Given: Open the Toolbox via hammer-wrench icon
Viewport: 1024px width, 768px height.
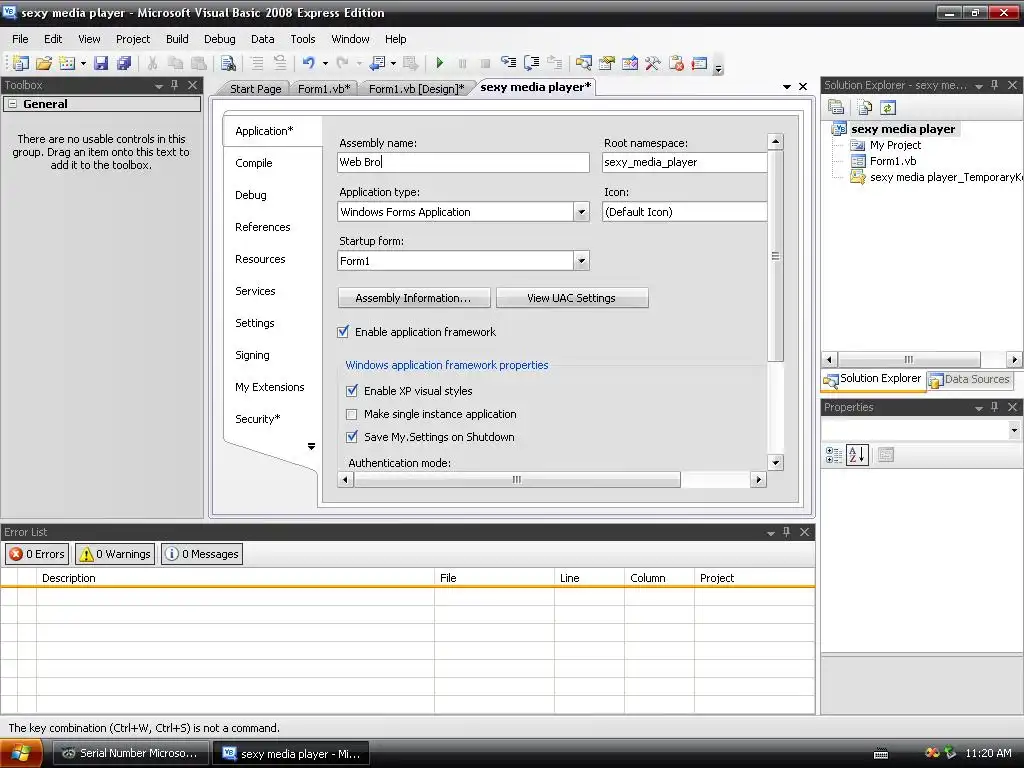Looking at the screenshot, I should coord(652,63).
